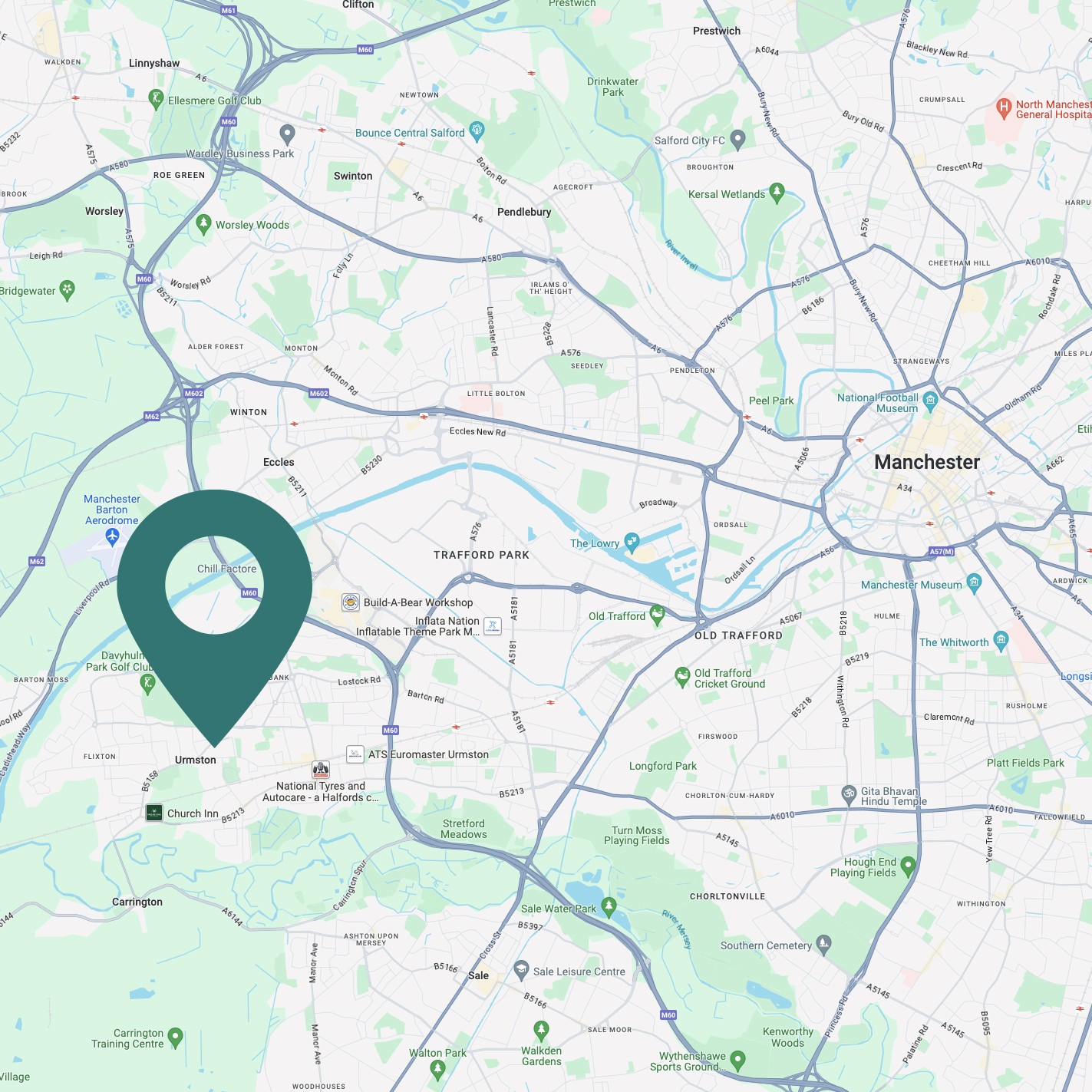The height and width of the screenshot is (1092, 1092).
Task: Open the Carrington Training Centre pin
Action: point(175,1038)
